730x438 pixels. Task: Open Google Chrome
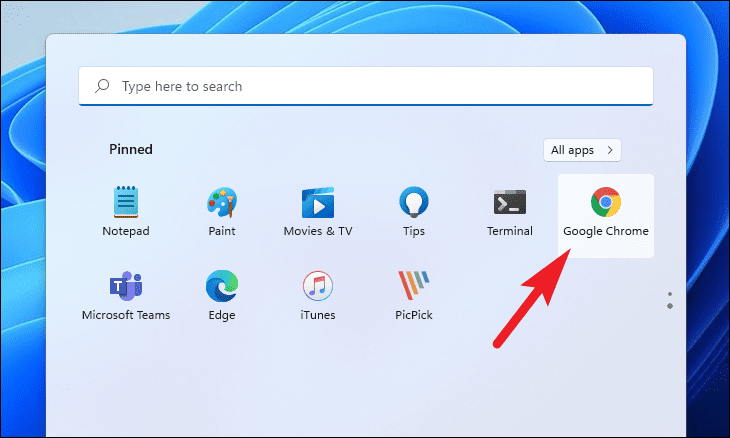pyautogui.click(x=606, y=216)
